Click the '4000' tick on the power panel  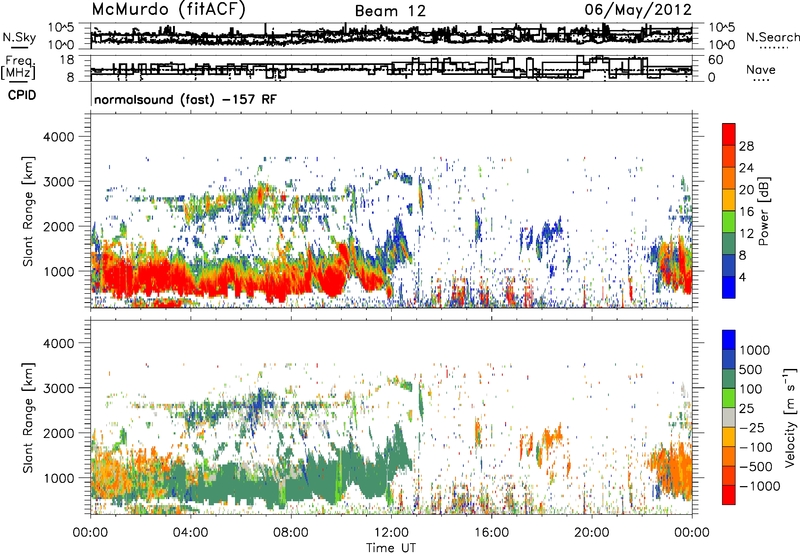(58, 137)
